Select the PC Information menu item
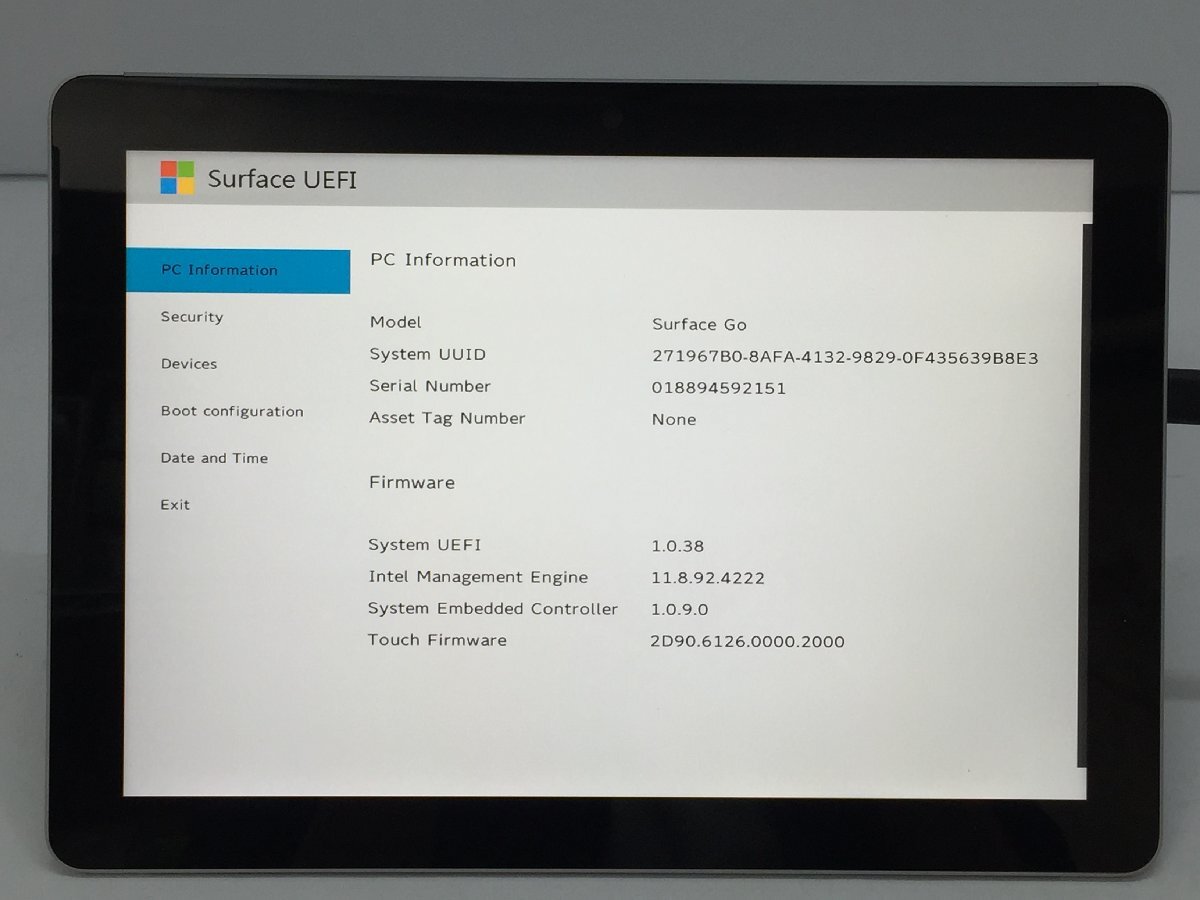This screenshot has width=1200, height=900. tap(238, 270)
